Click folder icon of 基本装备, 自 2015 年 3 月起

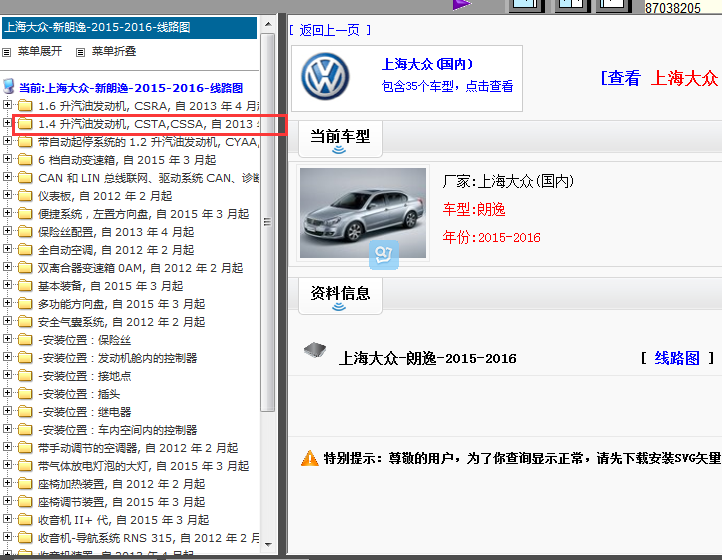(25, 286)
